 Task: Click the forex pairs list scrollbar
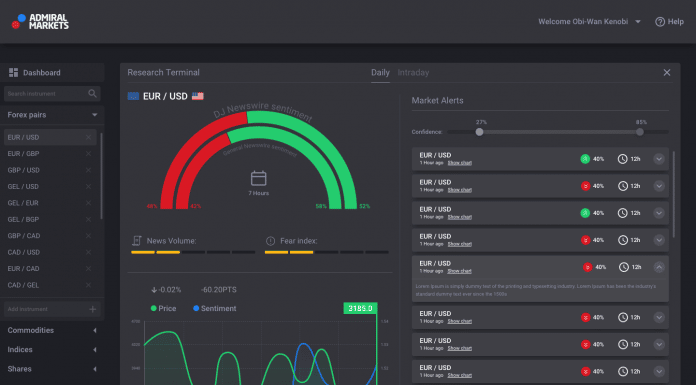[x=102, y=176]
